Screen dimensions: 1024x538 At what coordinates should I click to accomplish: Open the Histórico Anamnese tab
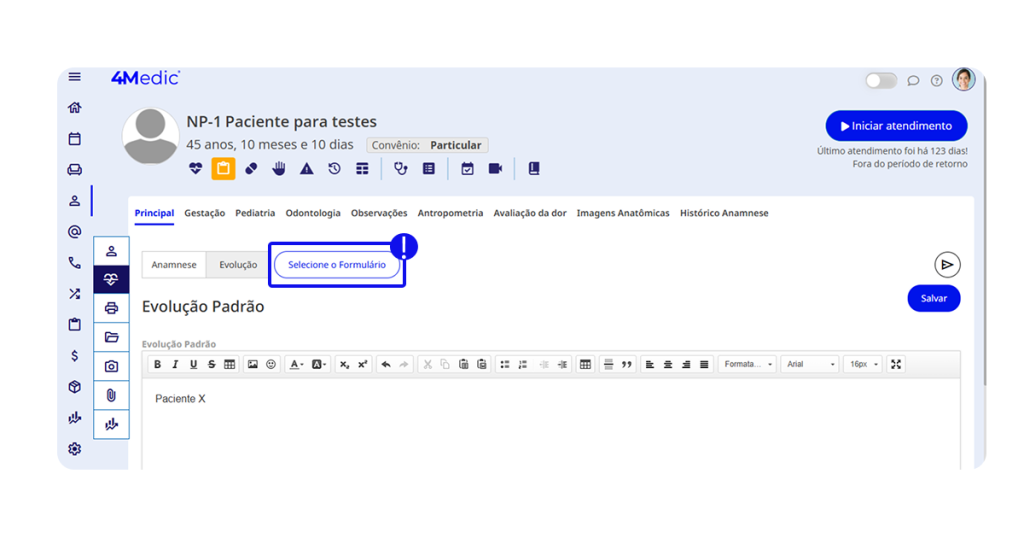pyautogui.click(x=724, y=213)
